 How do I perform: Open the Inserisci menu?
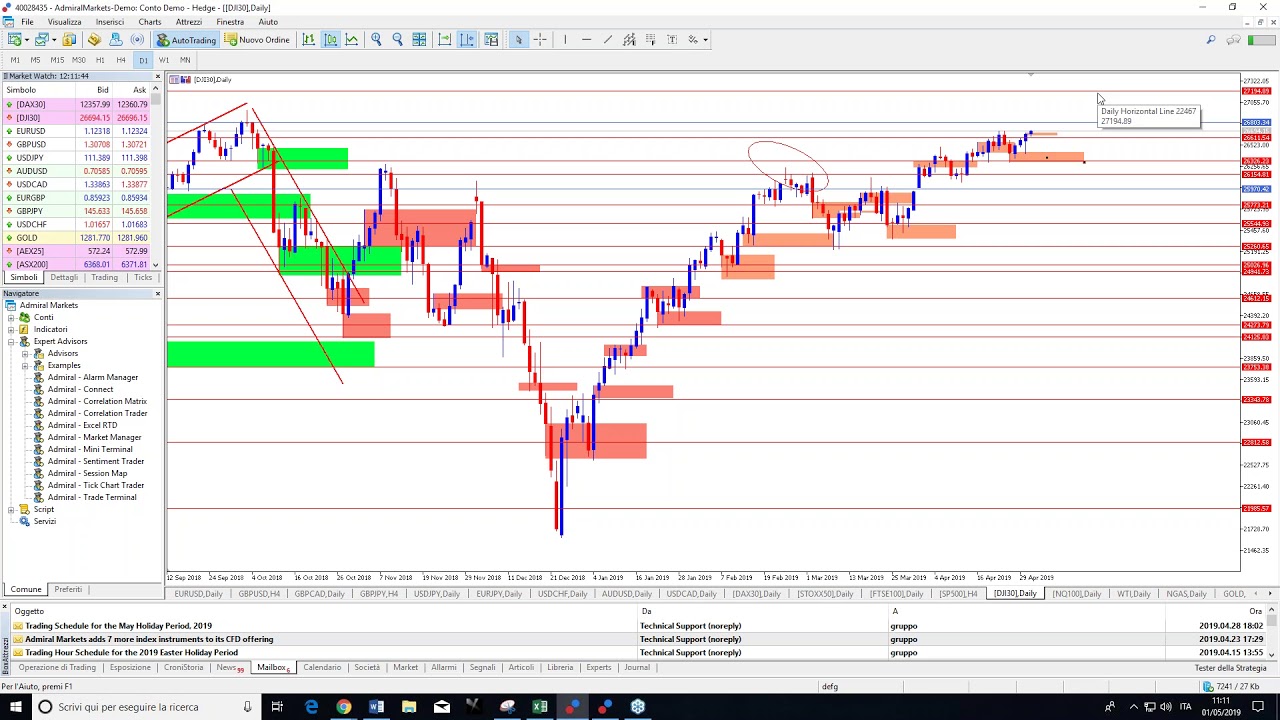110,22
